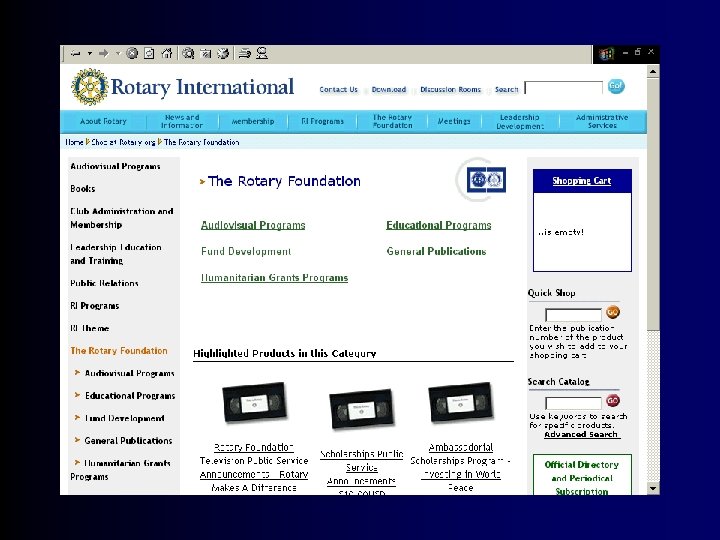720x540 pixels.
Task: Open the About Rotary nav tab
Action: [103, 121]
